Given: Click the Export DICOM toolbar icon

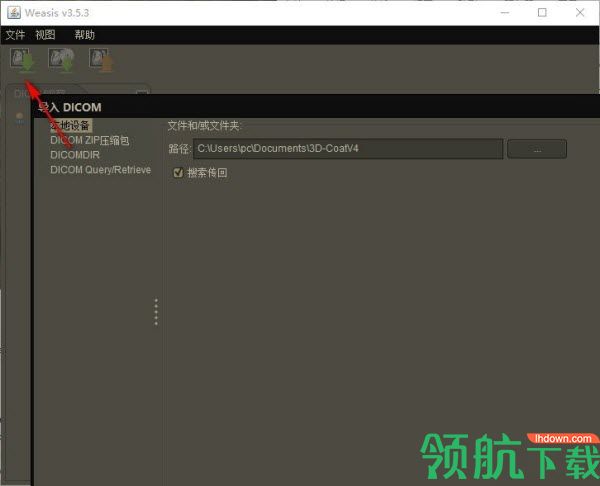Looking at the screenshot, I should 101,60.
